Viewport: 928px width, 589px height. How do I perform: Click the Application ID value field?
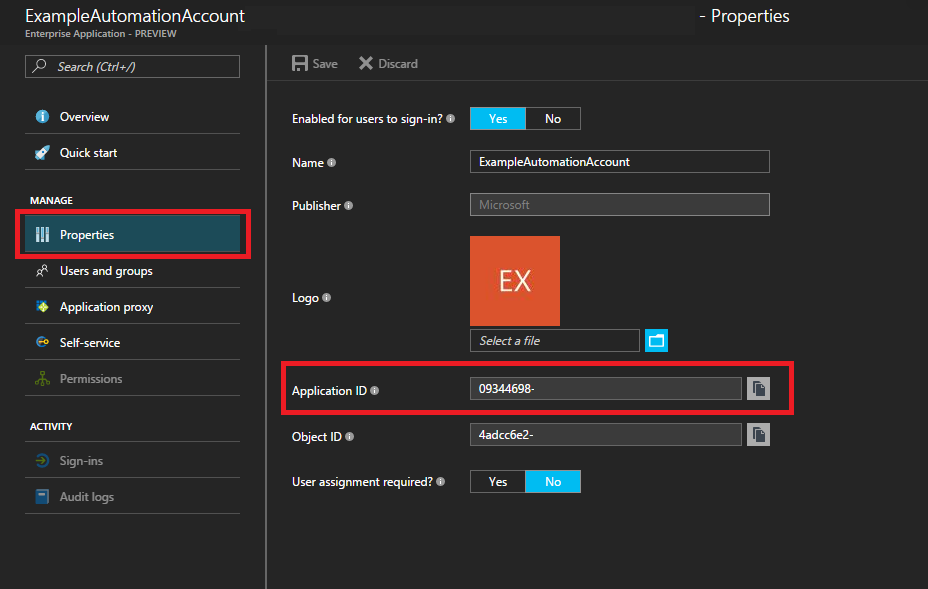tap(605, 389)
